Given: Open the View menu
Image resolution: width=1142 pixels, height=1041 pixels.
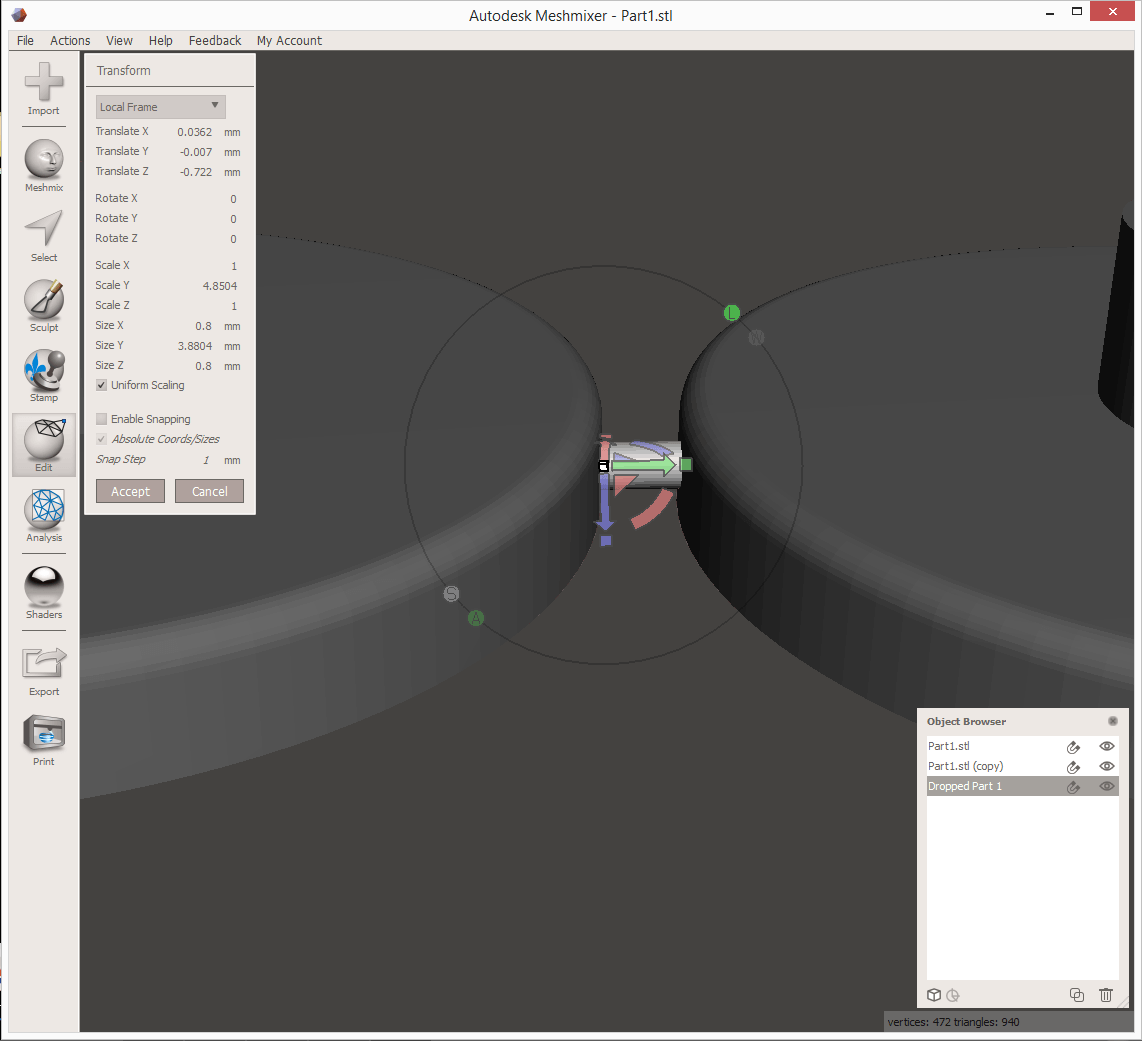Looking at the screenshot, I should pos(119,41).
